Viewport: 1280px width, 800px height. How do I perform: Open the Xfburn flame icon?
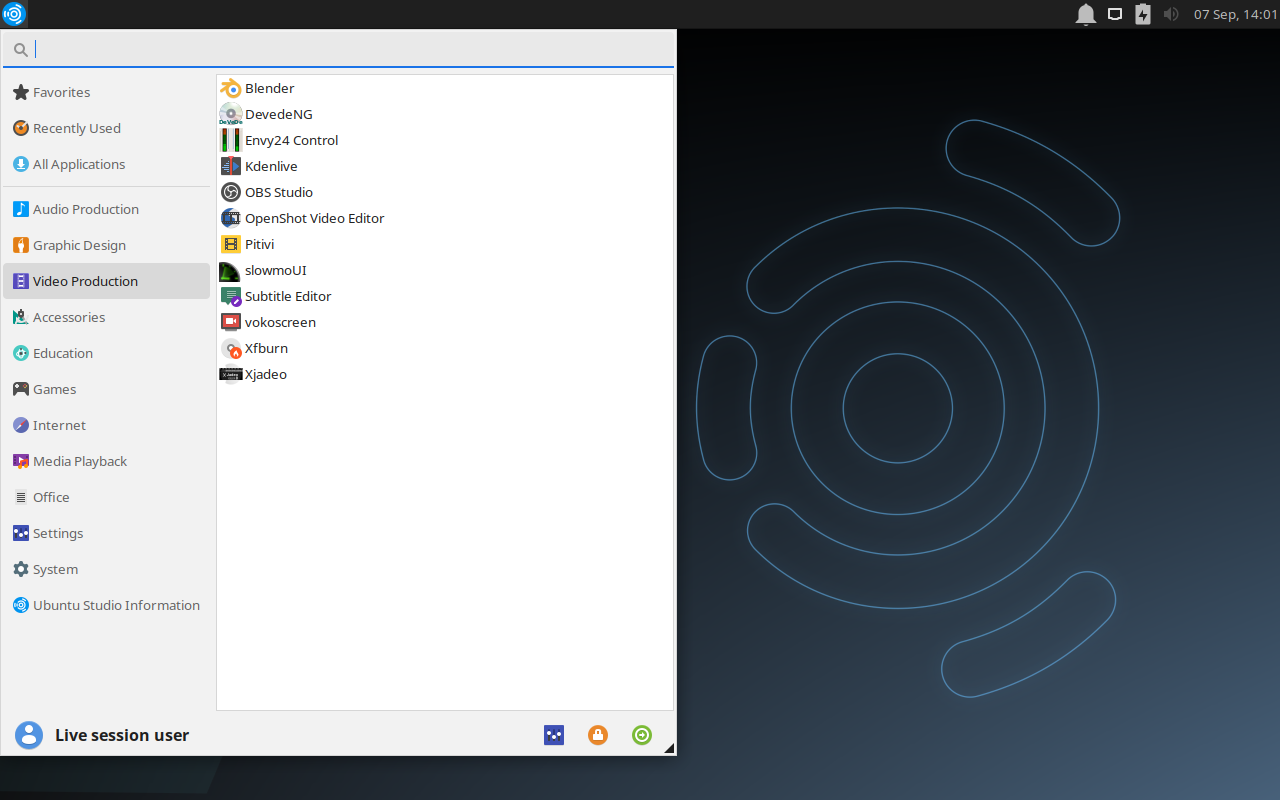click(x=231, y=348)
